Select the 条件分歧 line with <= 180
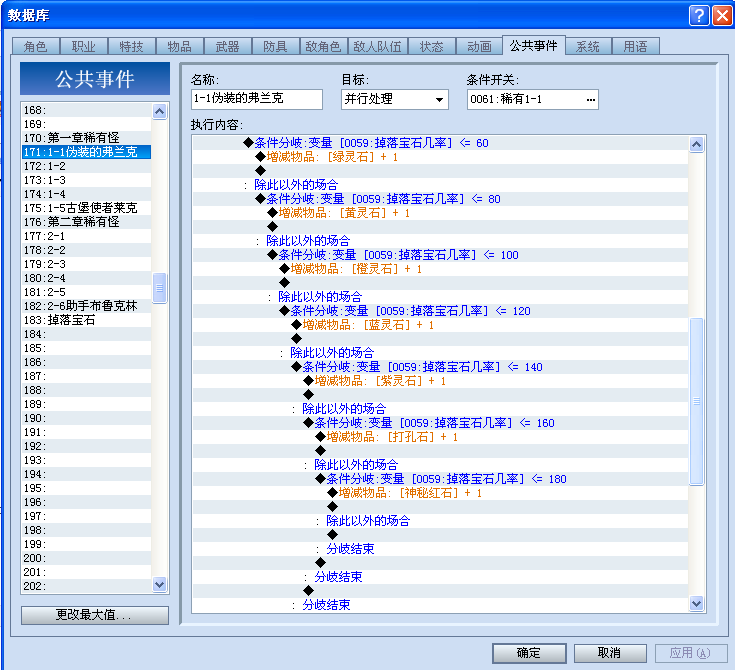The width and height of the screenshot is (735, 670). 441,479
